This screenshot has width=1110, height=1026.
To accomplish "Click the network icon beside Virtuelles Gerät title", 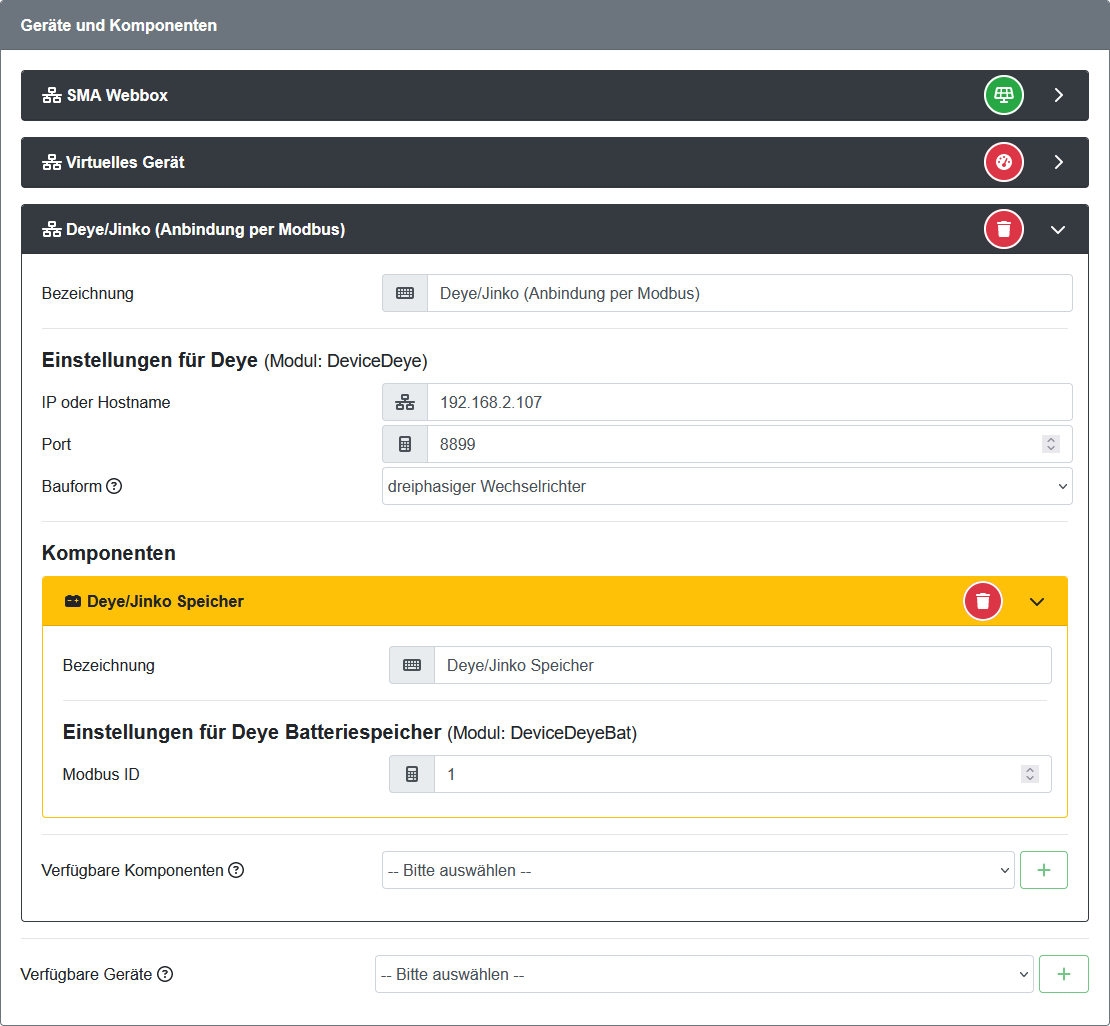I will [52, 162].
